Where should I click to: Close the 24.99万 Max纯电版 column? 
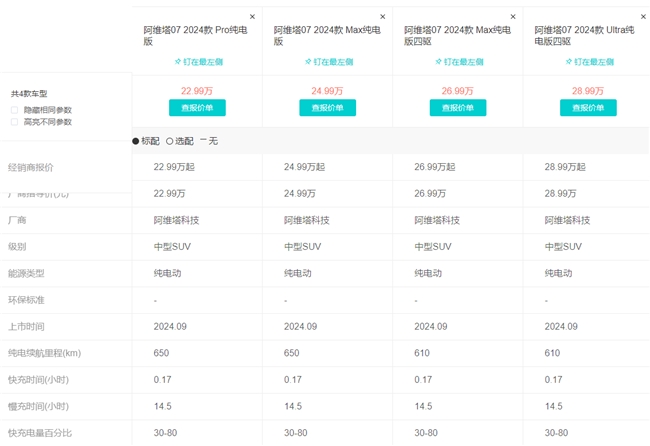tap(383, 17)
